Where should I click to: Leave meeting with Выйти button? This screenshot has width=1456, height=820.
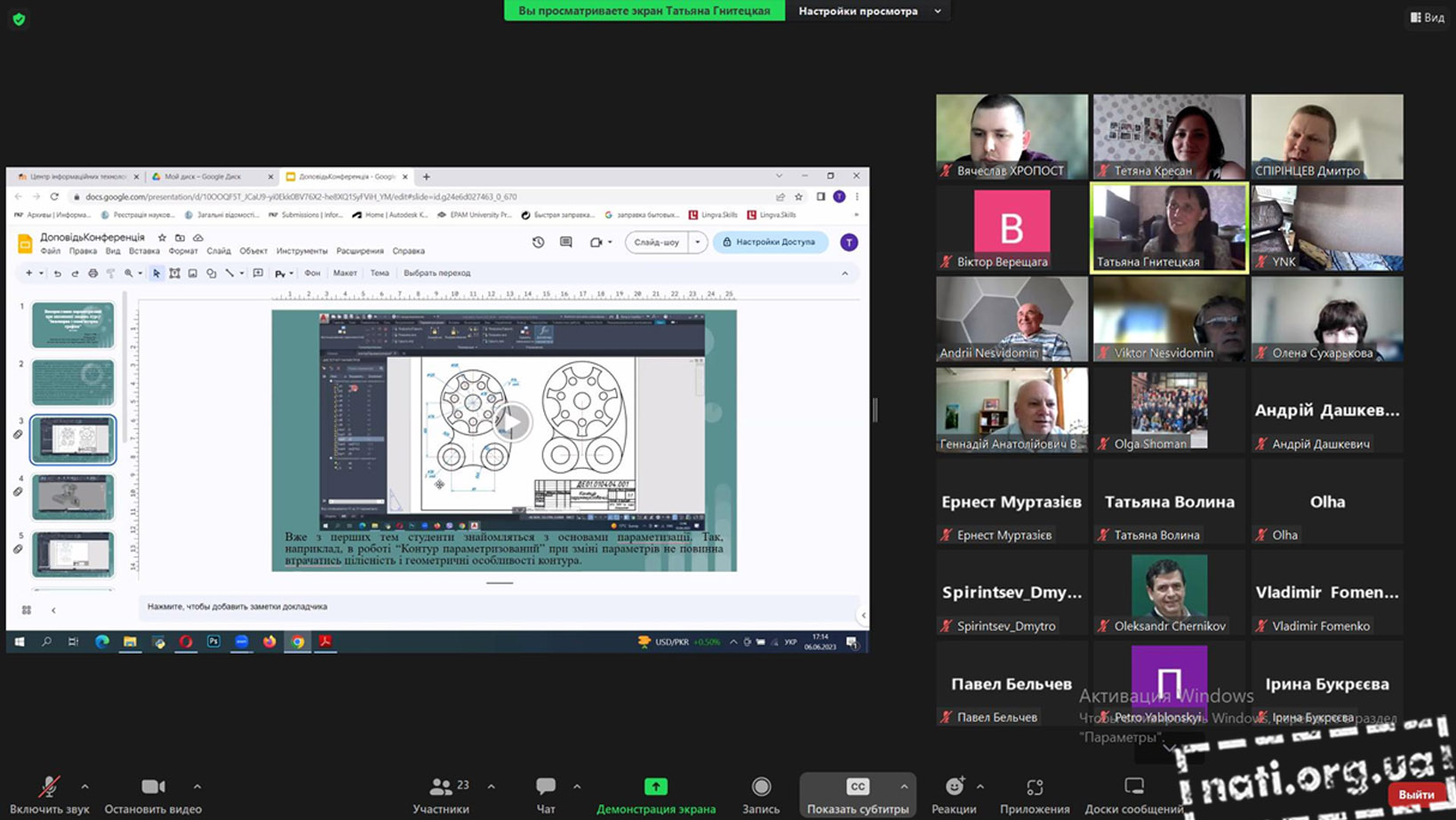1416,794
